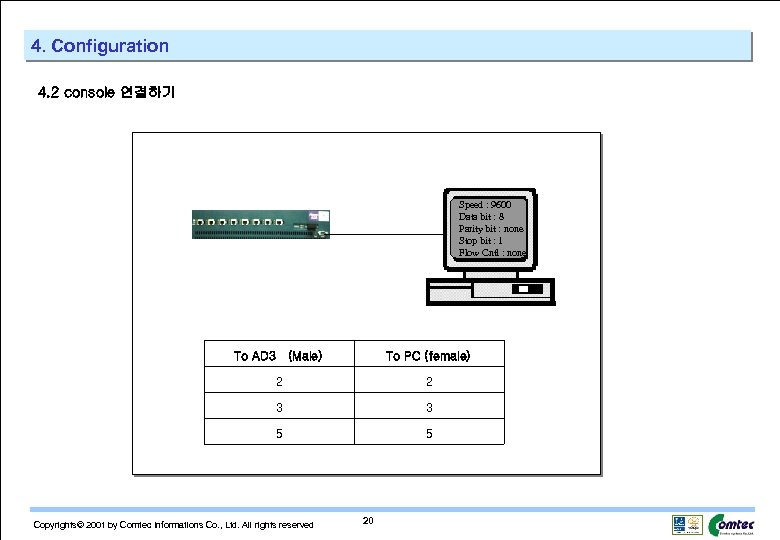
Task: Click cell '2' under To PC column
Action: click(429, 381)
